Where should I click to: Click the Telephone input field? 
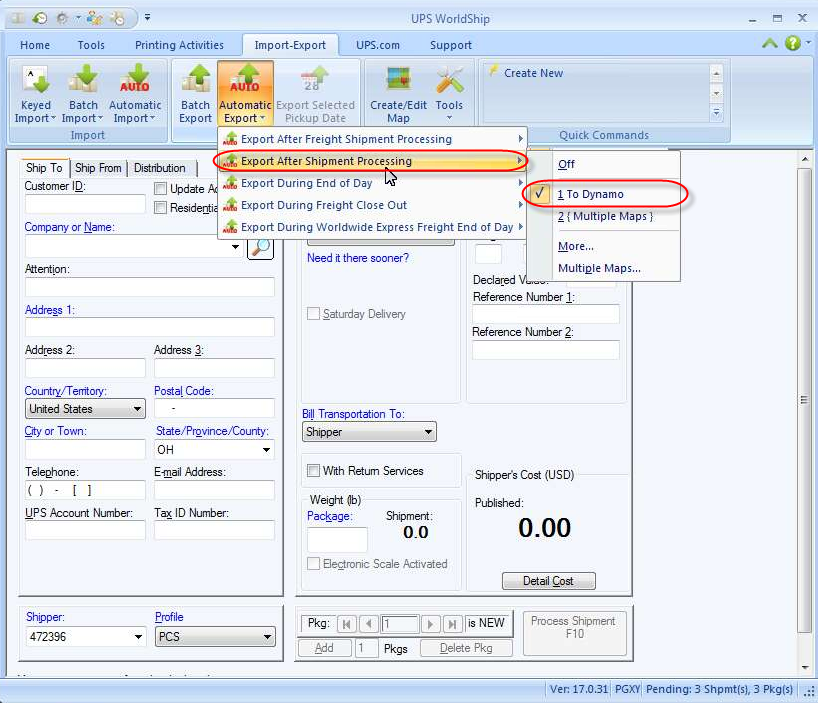[85, 490]
